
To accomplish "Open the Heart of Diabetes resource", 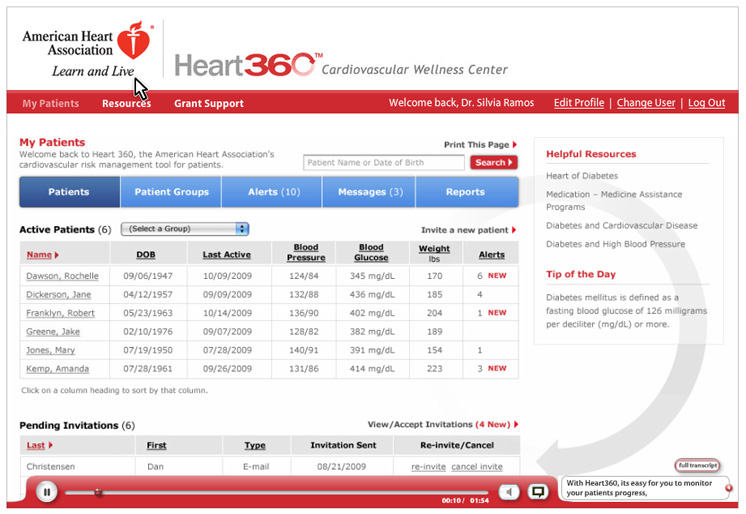I will point(582,176).
